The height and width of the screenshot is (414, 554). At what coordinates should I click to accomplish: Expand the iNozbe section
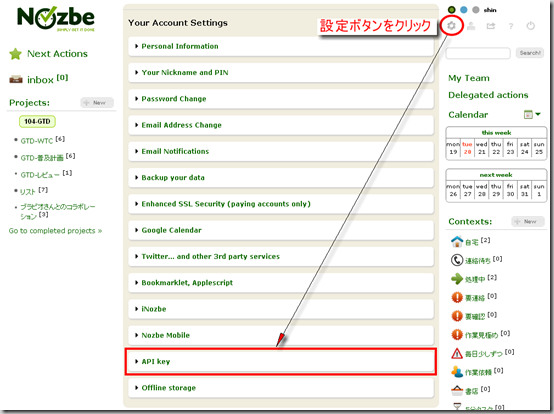281,309
